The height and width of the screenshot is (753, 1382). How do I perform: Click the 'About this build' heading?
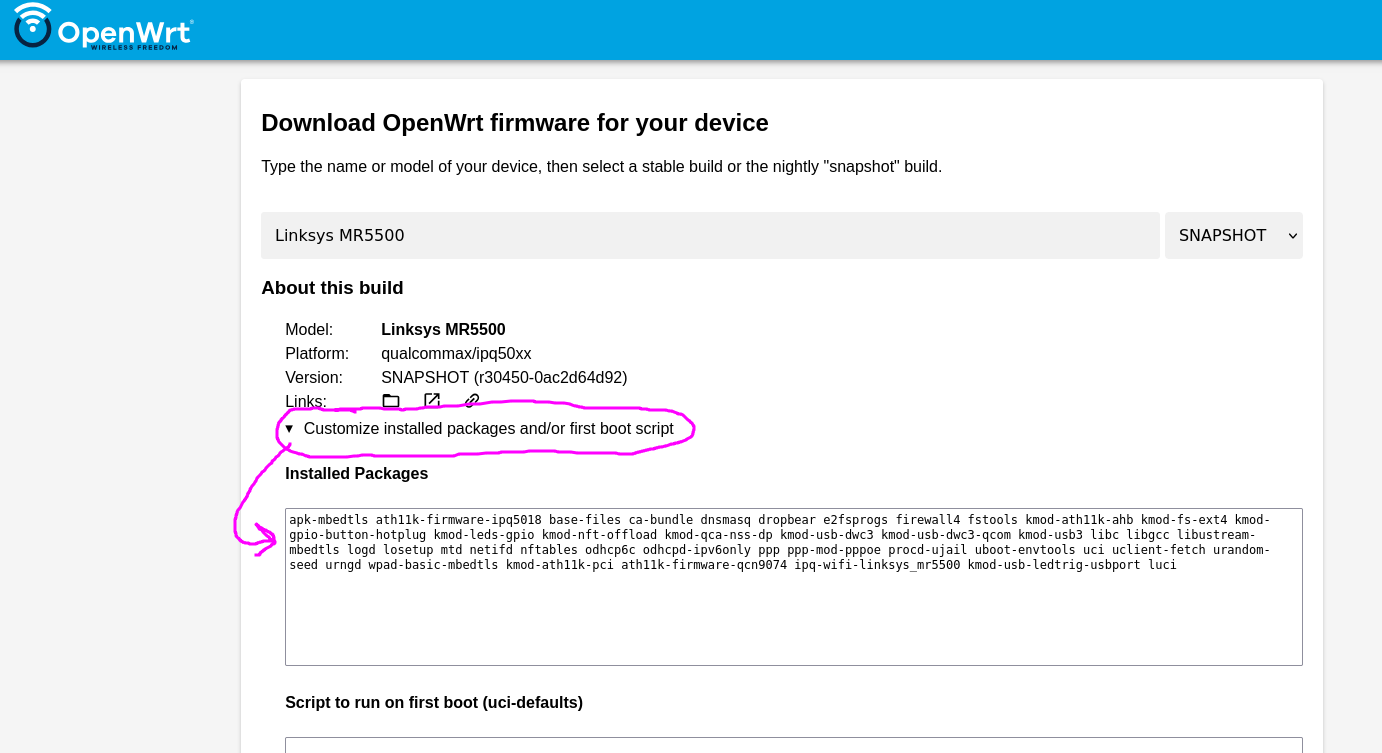pyautogui.click(x=332, y=288)
